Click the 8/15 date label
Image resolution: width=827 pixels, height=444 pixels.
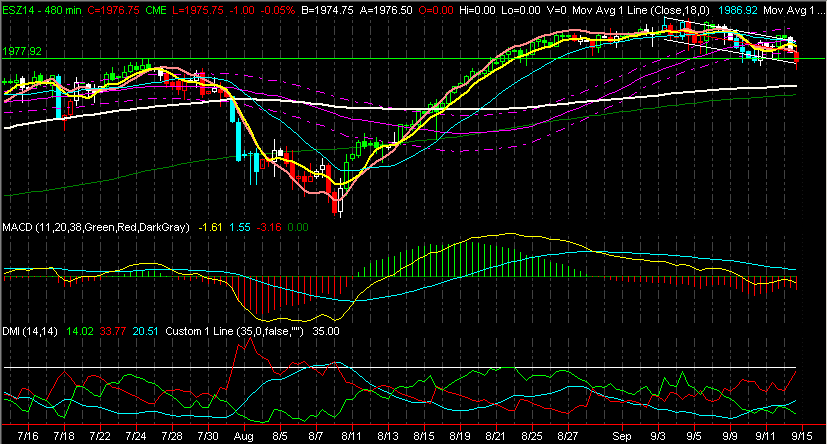[x=424, y=436]
